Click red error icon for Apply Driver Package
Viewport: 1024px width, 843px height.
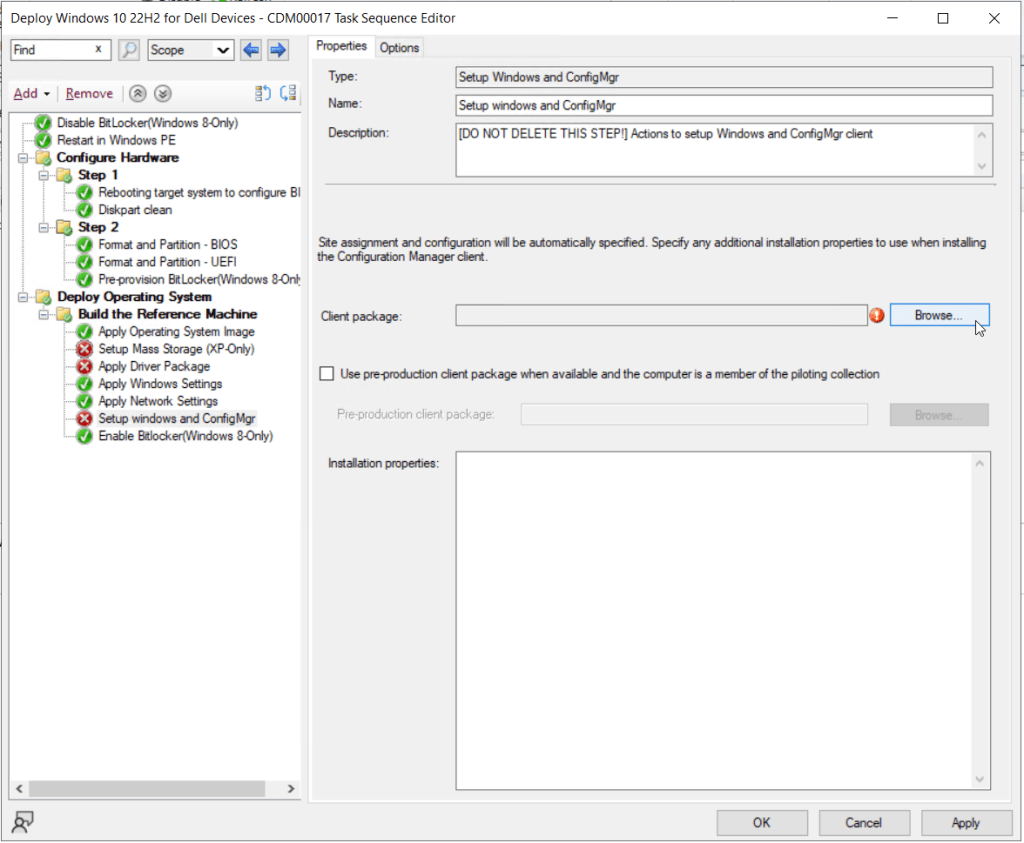tap(85, 367)
